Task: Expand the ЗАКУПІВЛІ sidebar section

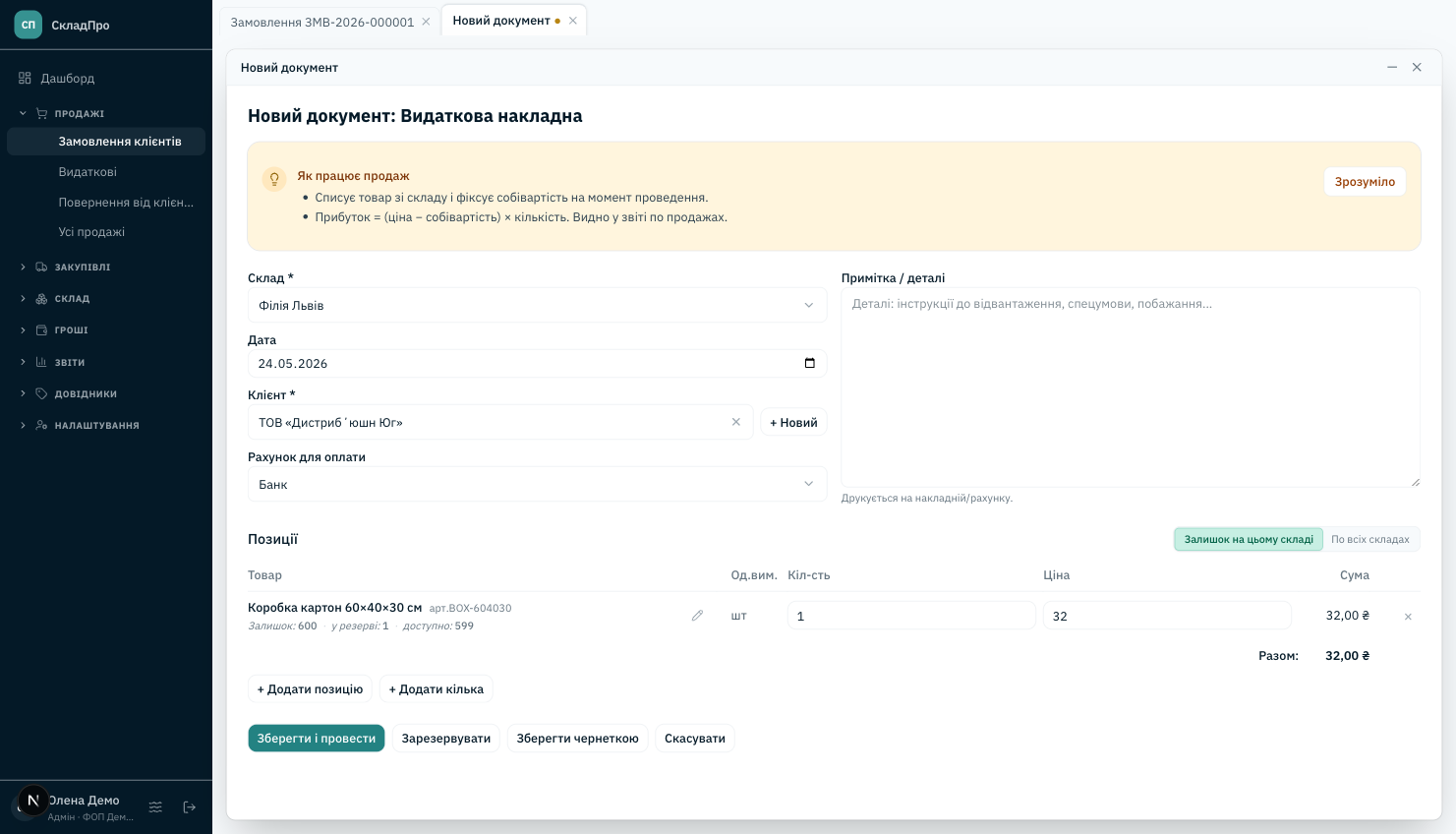Action: click(x=106, y=267)
